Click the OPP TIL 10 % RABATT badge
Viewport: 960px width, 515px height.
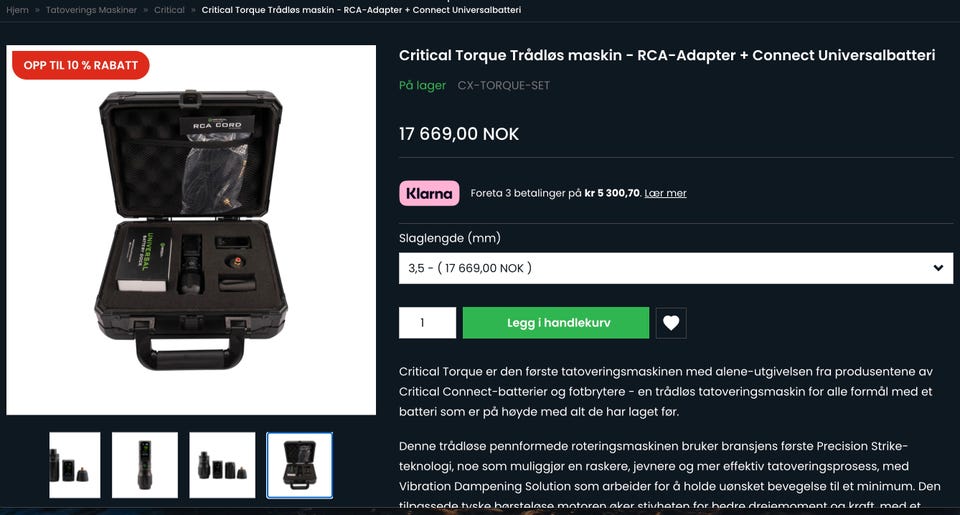(81, 65)
